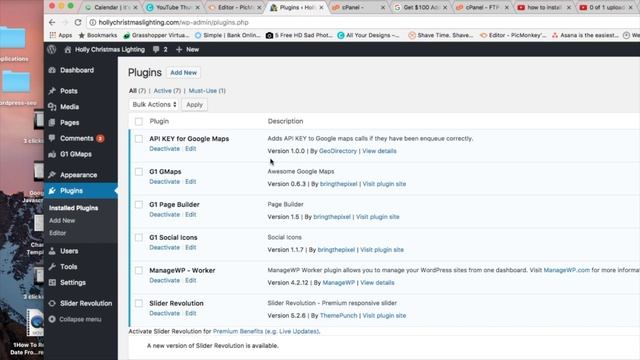
Task: Visit plugin site for G1 Social Icons
Action: click(x=382, y=250)
